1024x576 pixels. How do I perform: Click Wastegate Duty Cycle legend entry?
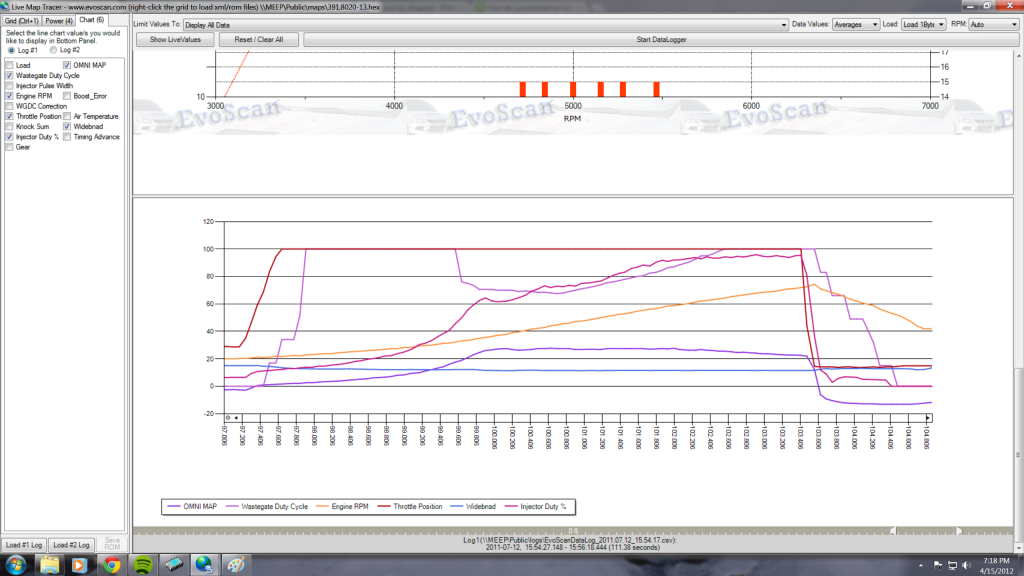pos(267,507)
